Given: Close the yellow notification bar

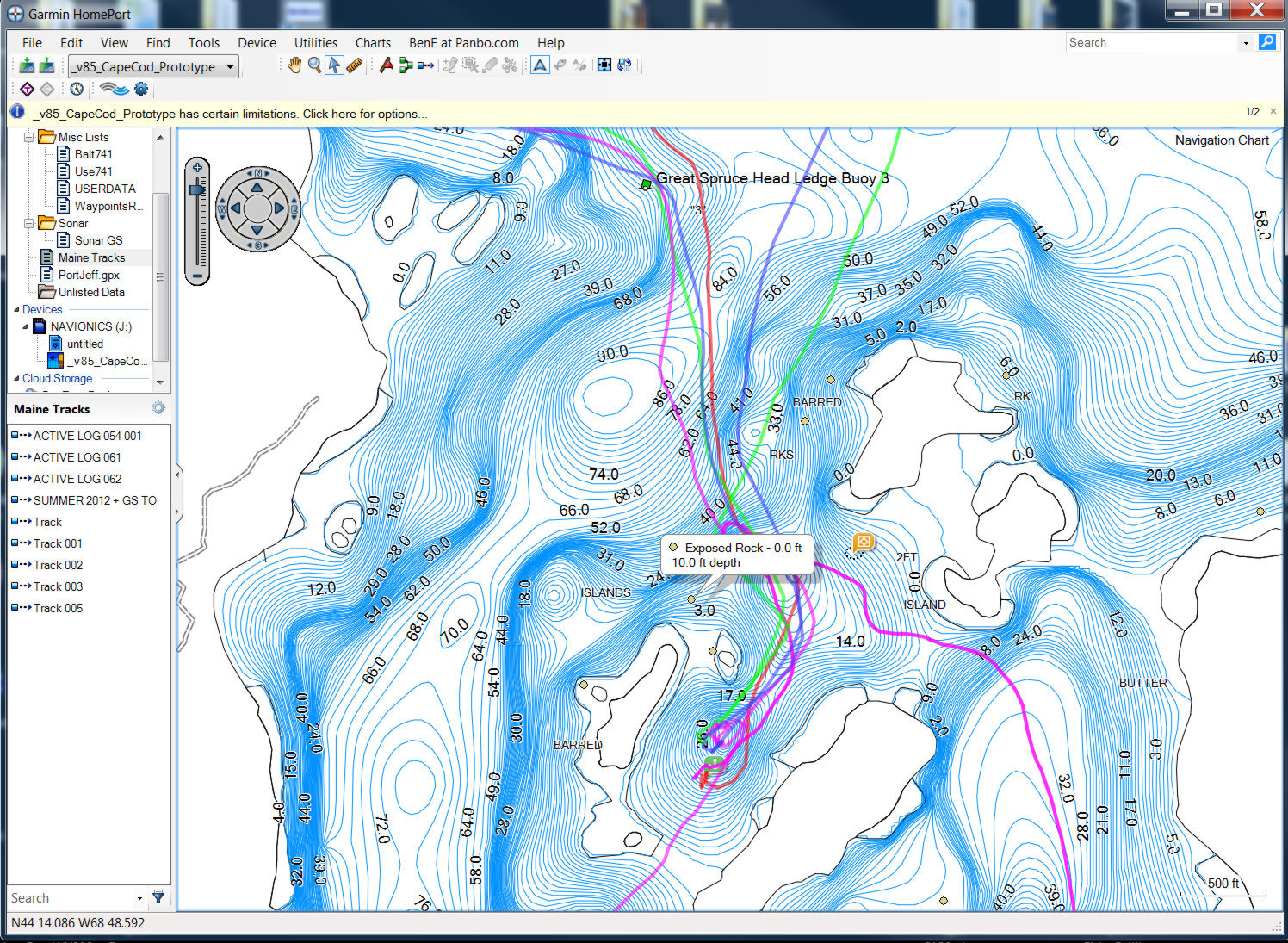Looking at the screenshot, I should click(x=1273, y=112).
